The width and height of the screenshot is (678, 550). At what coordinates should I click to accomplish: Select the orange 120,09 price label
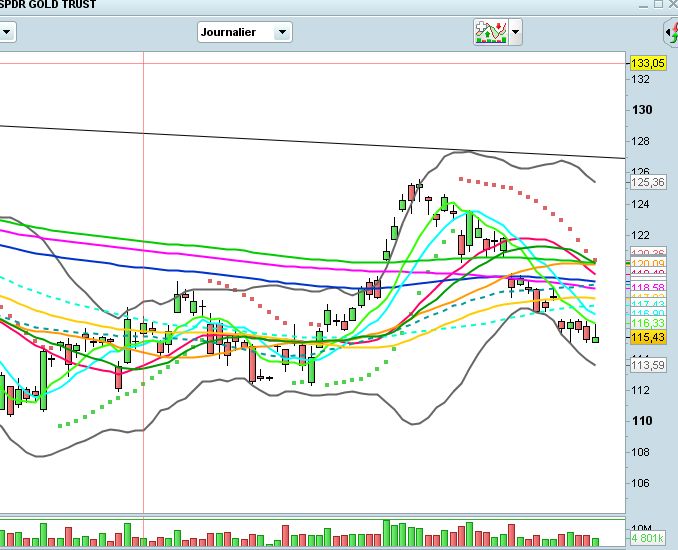point(647,263)
